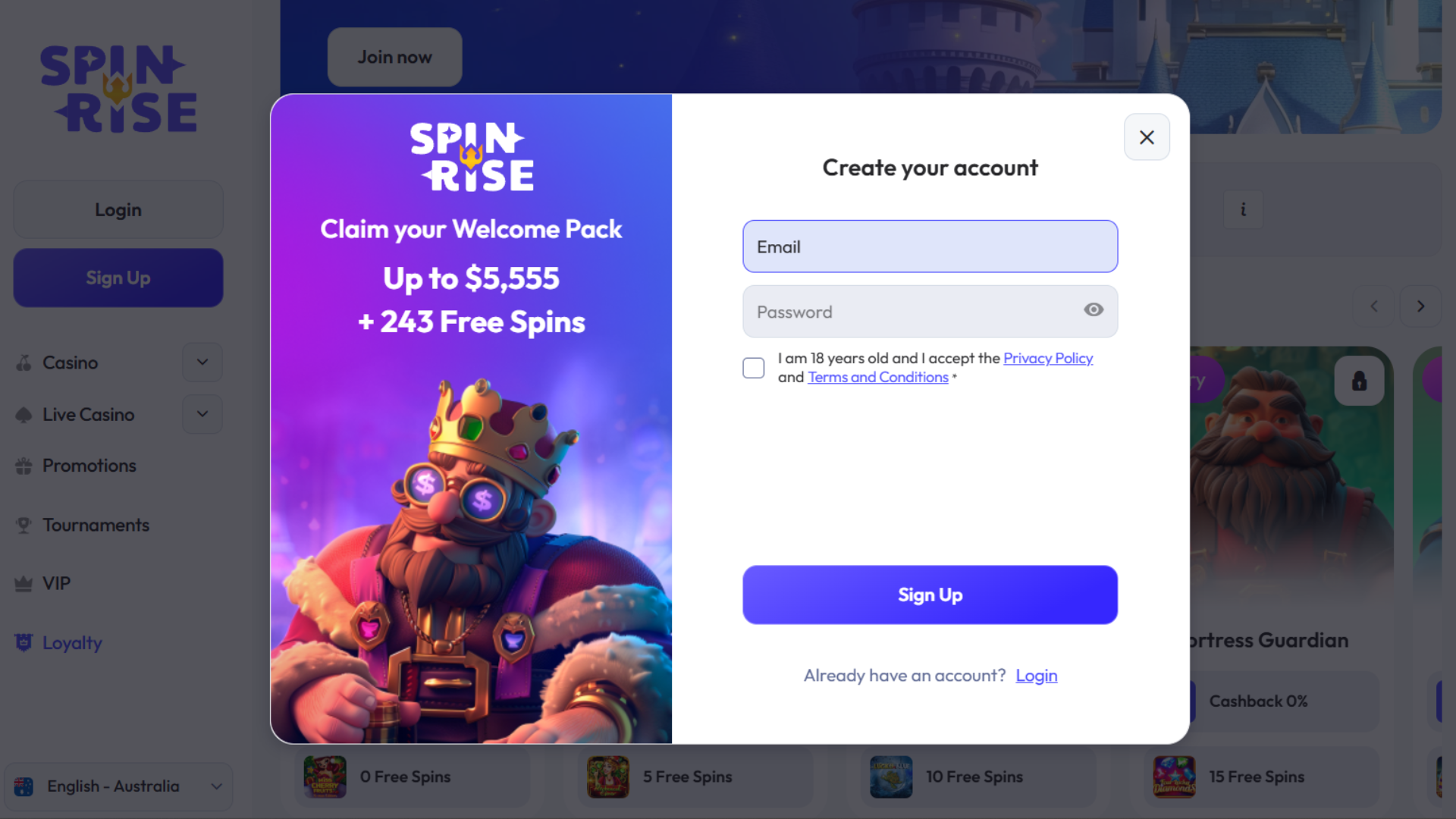
Task: Click the info icon button
Action: tap(1243, 209)
